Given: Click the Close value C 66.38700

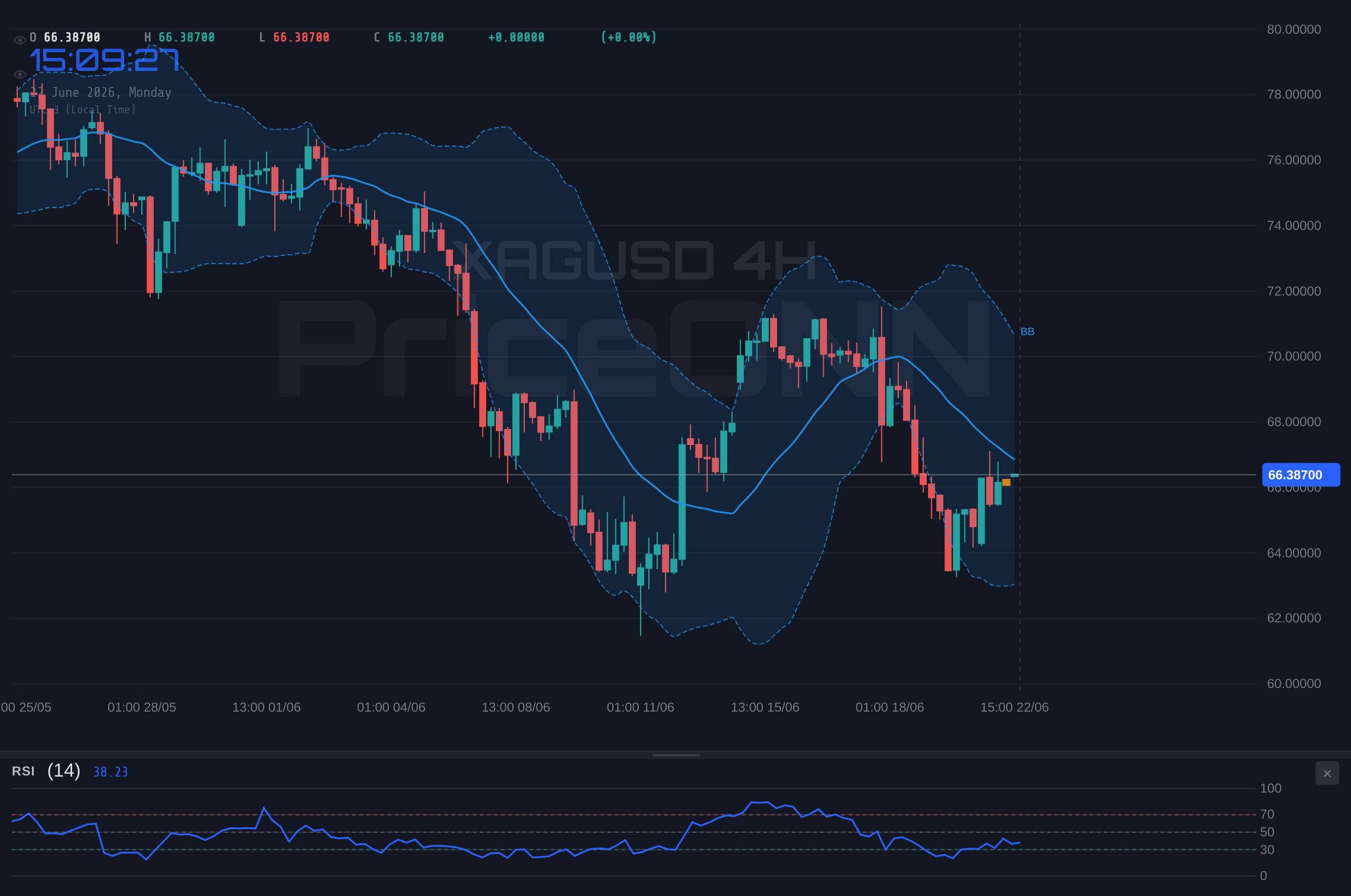Looking at the screenshot, I should (409, 37).
